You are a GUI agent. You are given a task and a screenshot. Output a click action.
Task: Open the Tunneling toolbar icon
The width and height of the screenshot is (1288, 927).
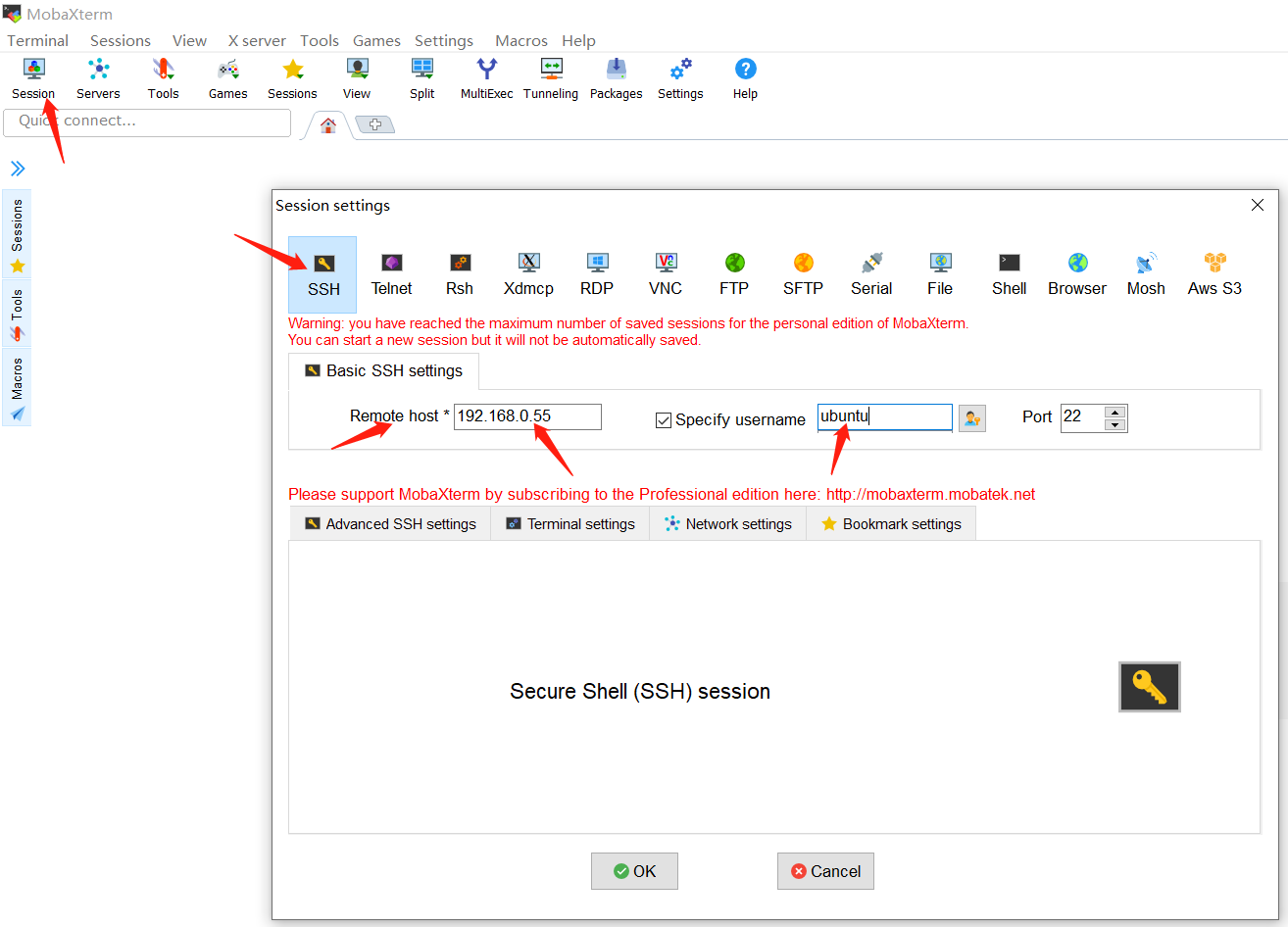[551, 78]
